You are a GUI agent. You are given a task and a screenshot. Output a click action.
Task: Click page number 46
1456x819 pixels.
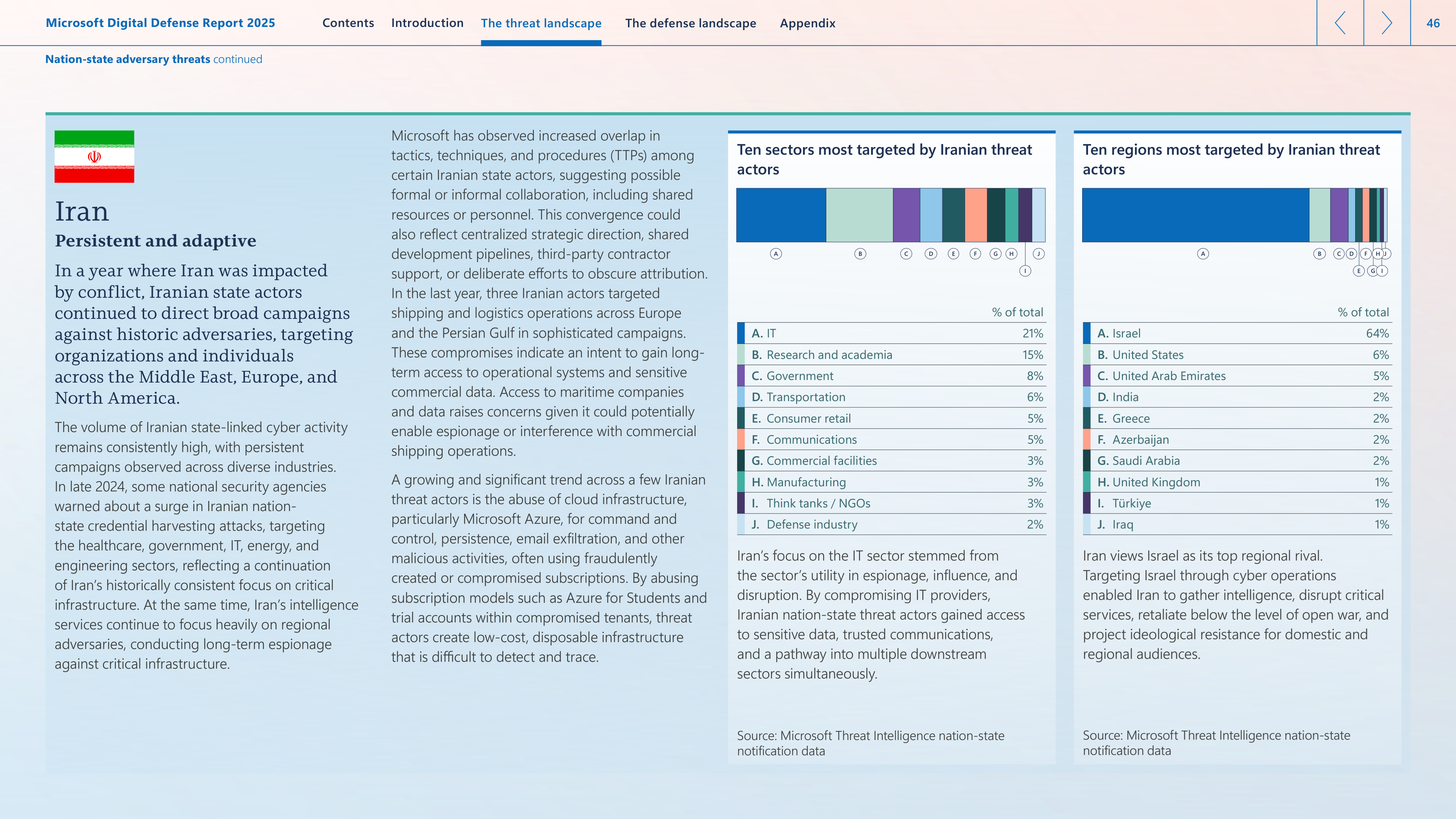(1433, 23)
